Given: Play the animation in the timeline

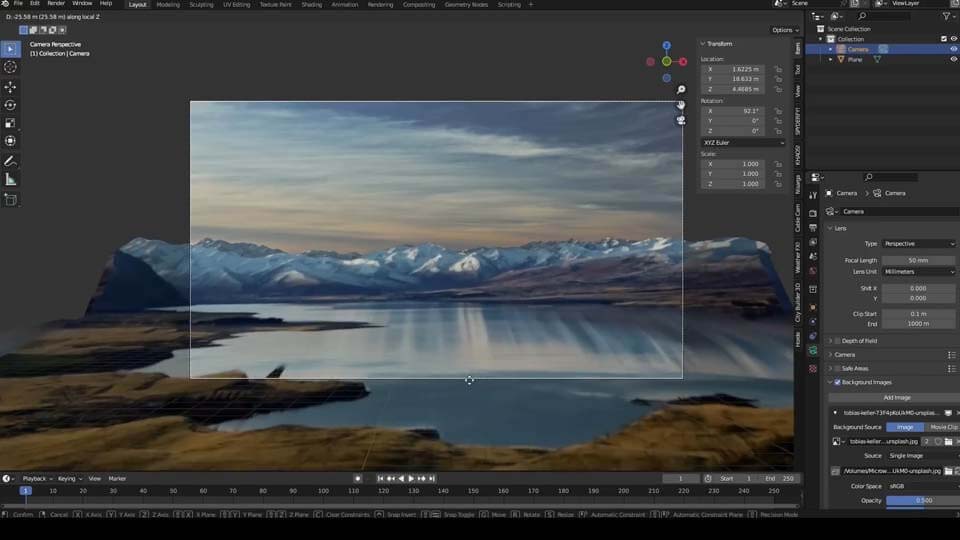Looking at the screenshot, I should pos(411,479).
